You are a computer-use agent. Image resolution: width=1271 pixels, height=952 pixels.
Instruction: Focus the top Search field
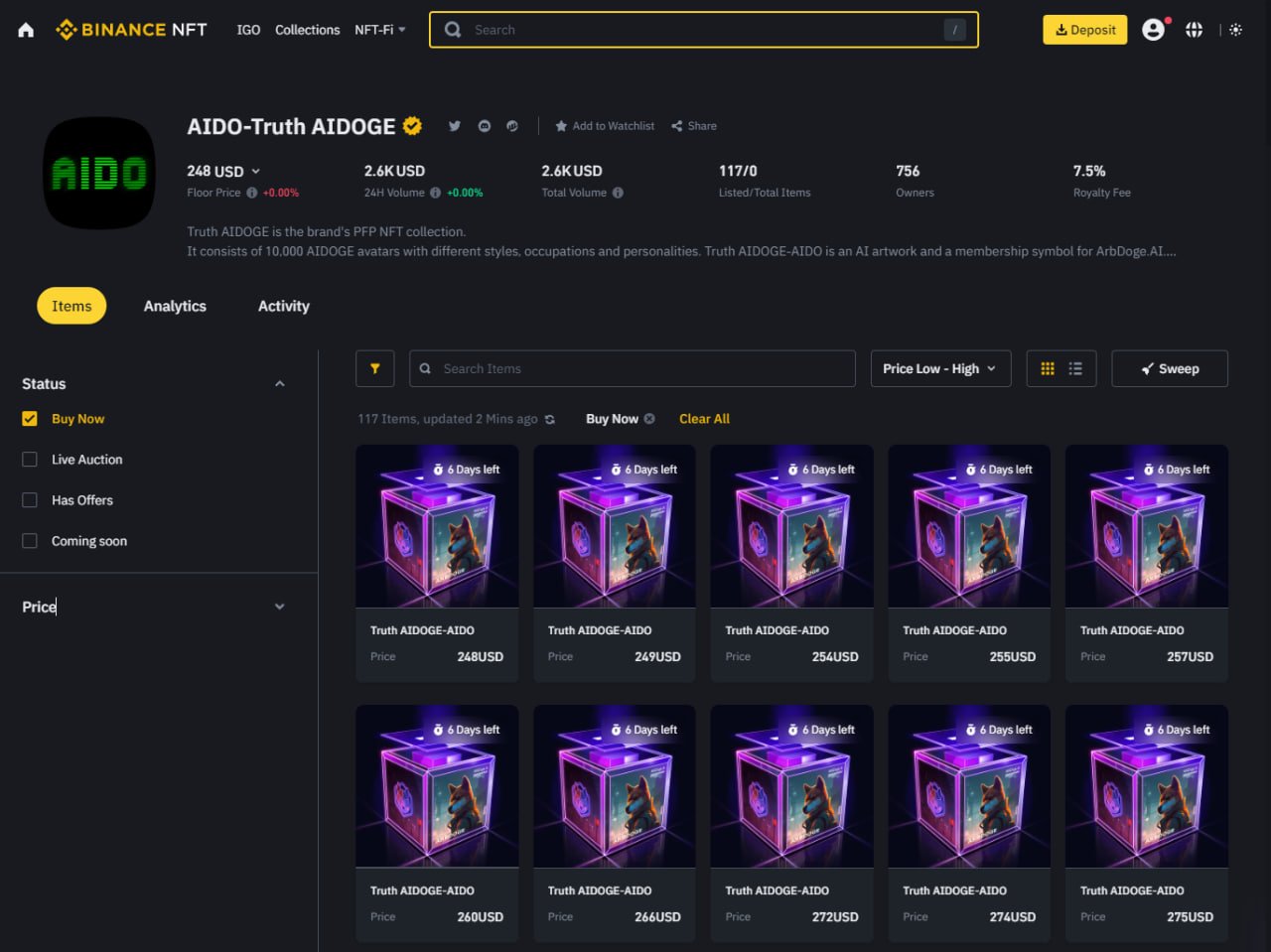704,30
